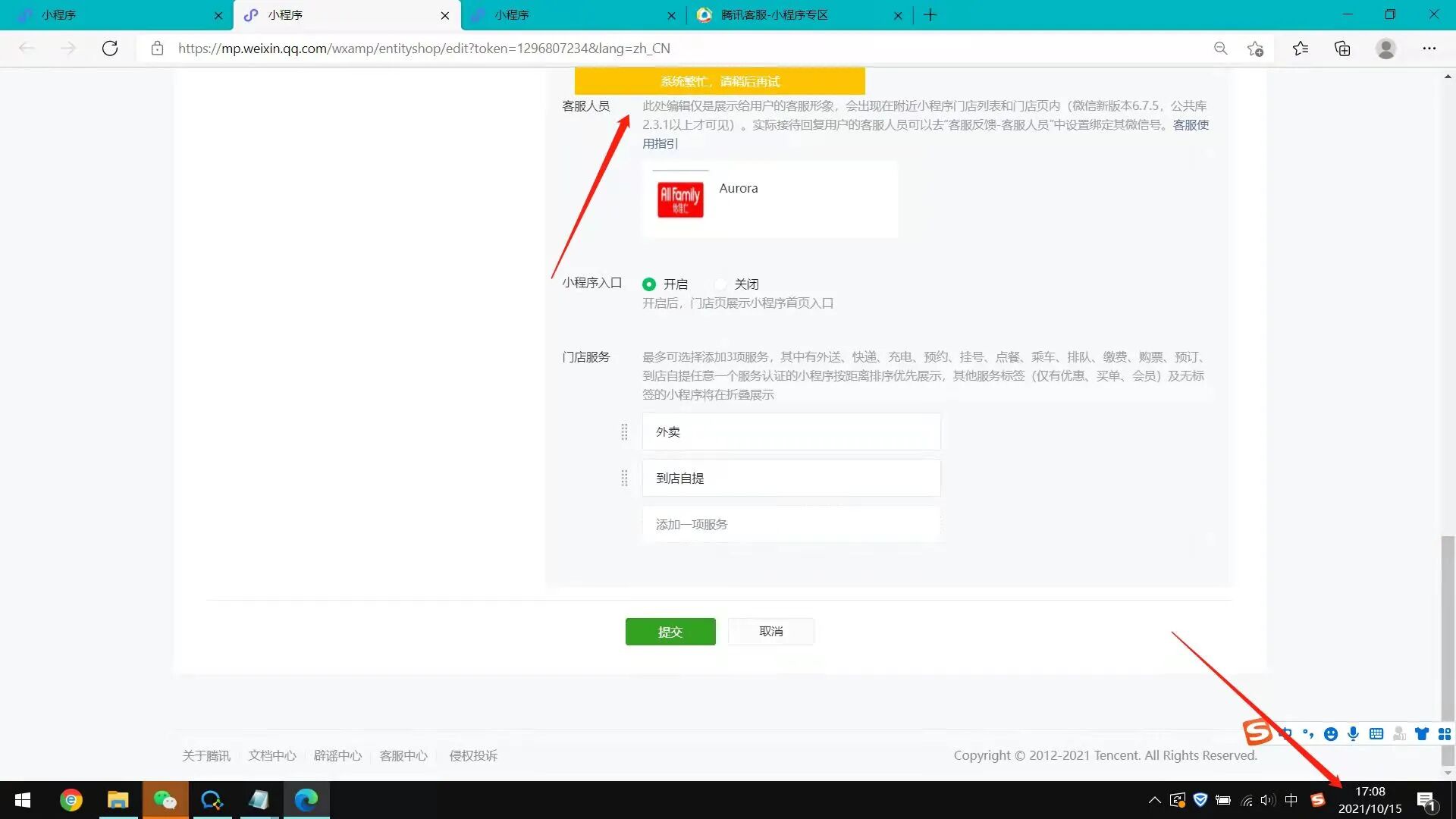
Task: Click the browser refresh icon
Action: click(110, 49)
